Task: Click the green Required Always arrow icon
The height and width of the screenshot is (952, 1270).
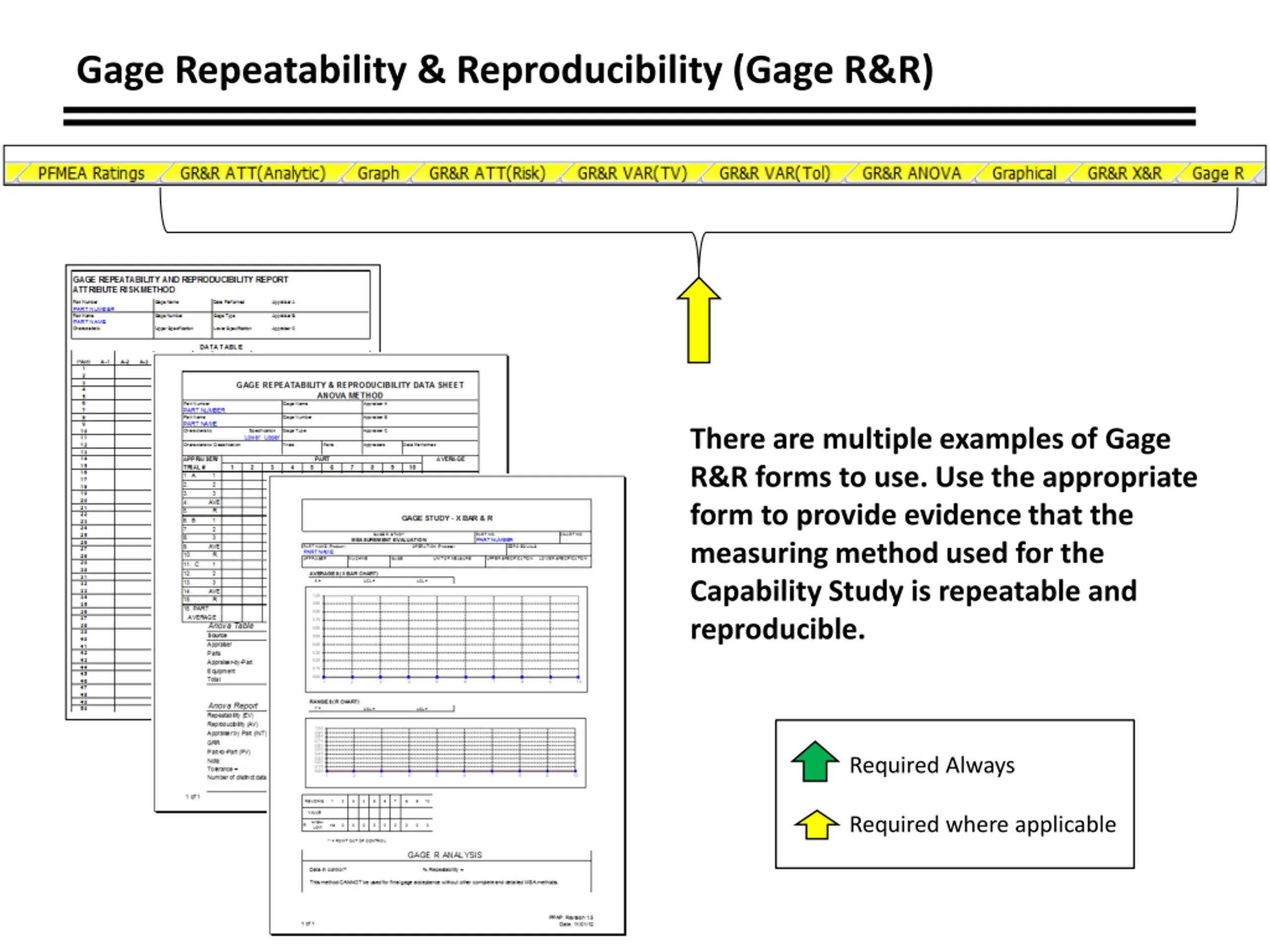Action: click(x=815, y=762)
